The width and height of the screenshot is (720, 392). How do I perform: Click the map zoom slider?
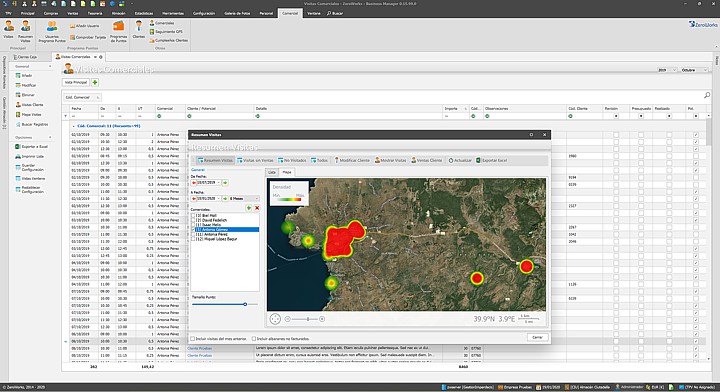(304, 319)
